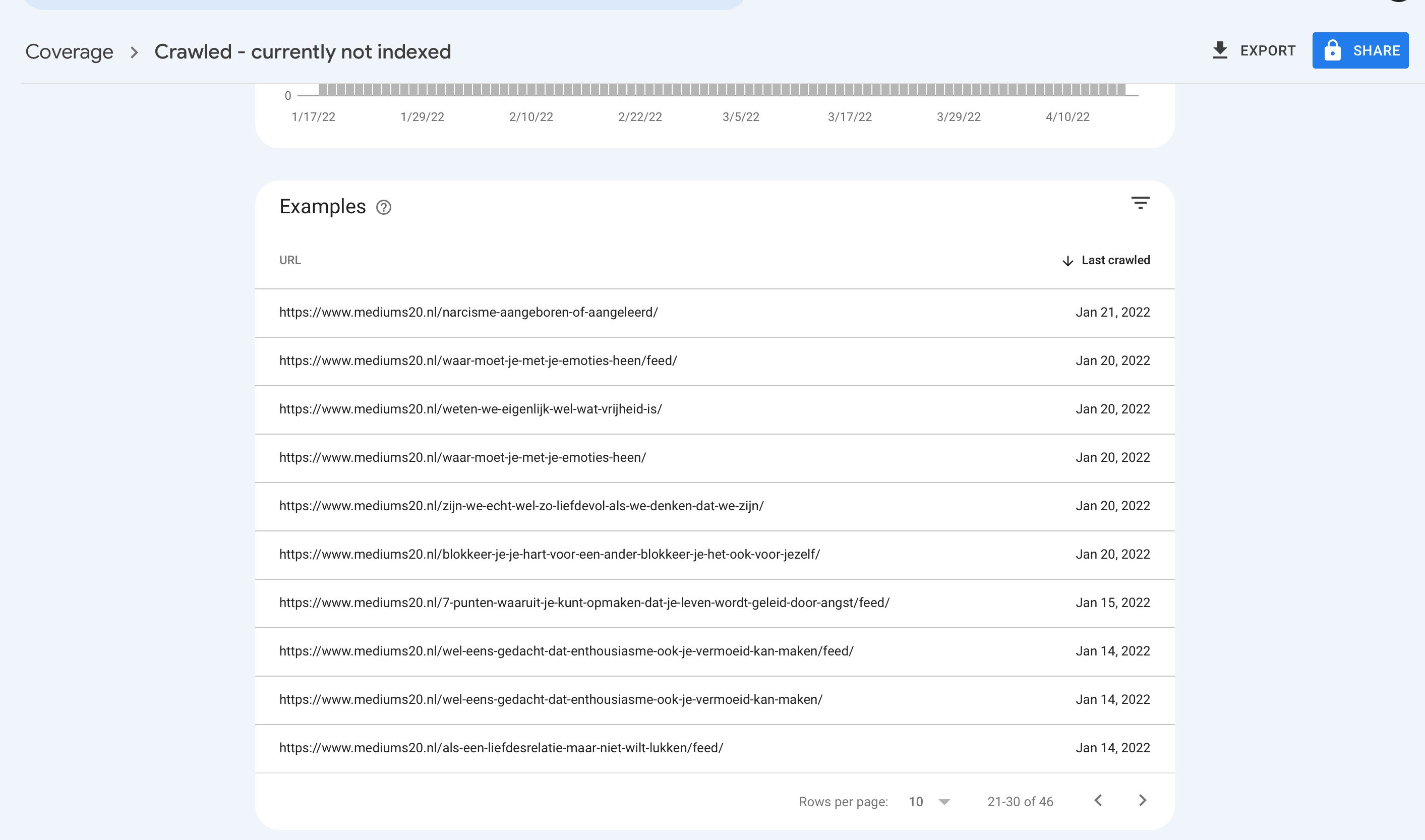Click the Share button
1425x840 pixels.
click(1360, 50)
